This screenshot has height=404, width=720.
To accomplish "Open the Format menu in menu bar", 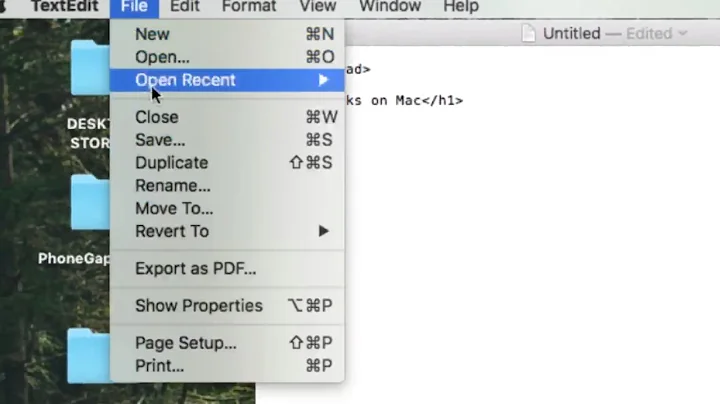I will click(249, 7).
